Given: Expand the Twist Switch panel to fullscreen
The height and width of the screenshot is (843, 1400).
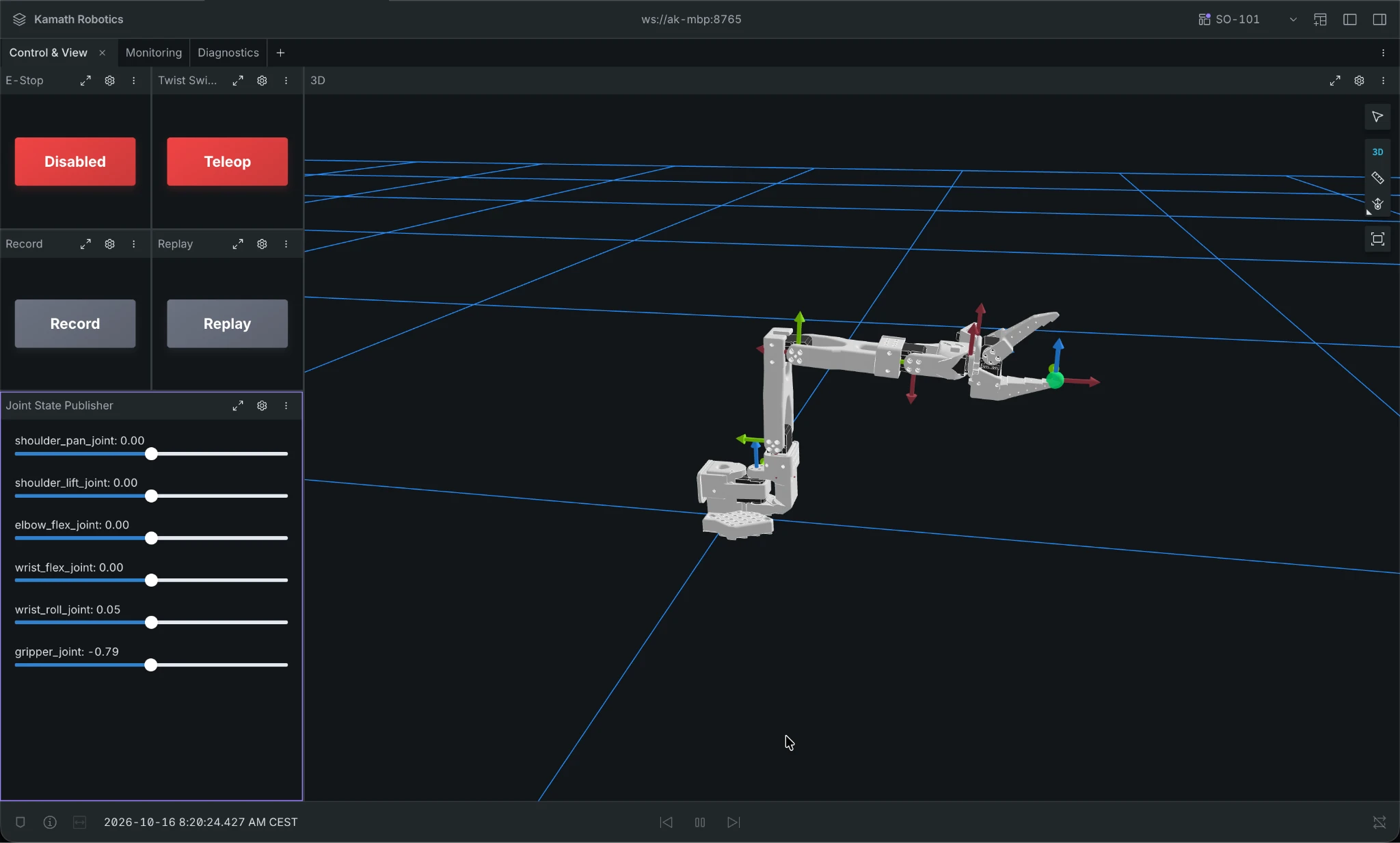Looking at the screenshot, I should coord(238,81).
